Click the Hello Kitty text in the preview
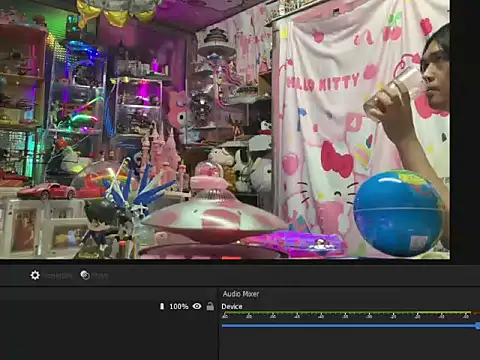Screen dimensions: 480x360 (323, 82)
